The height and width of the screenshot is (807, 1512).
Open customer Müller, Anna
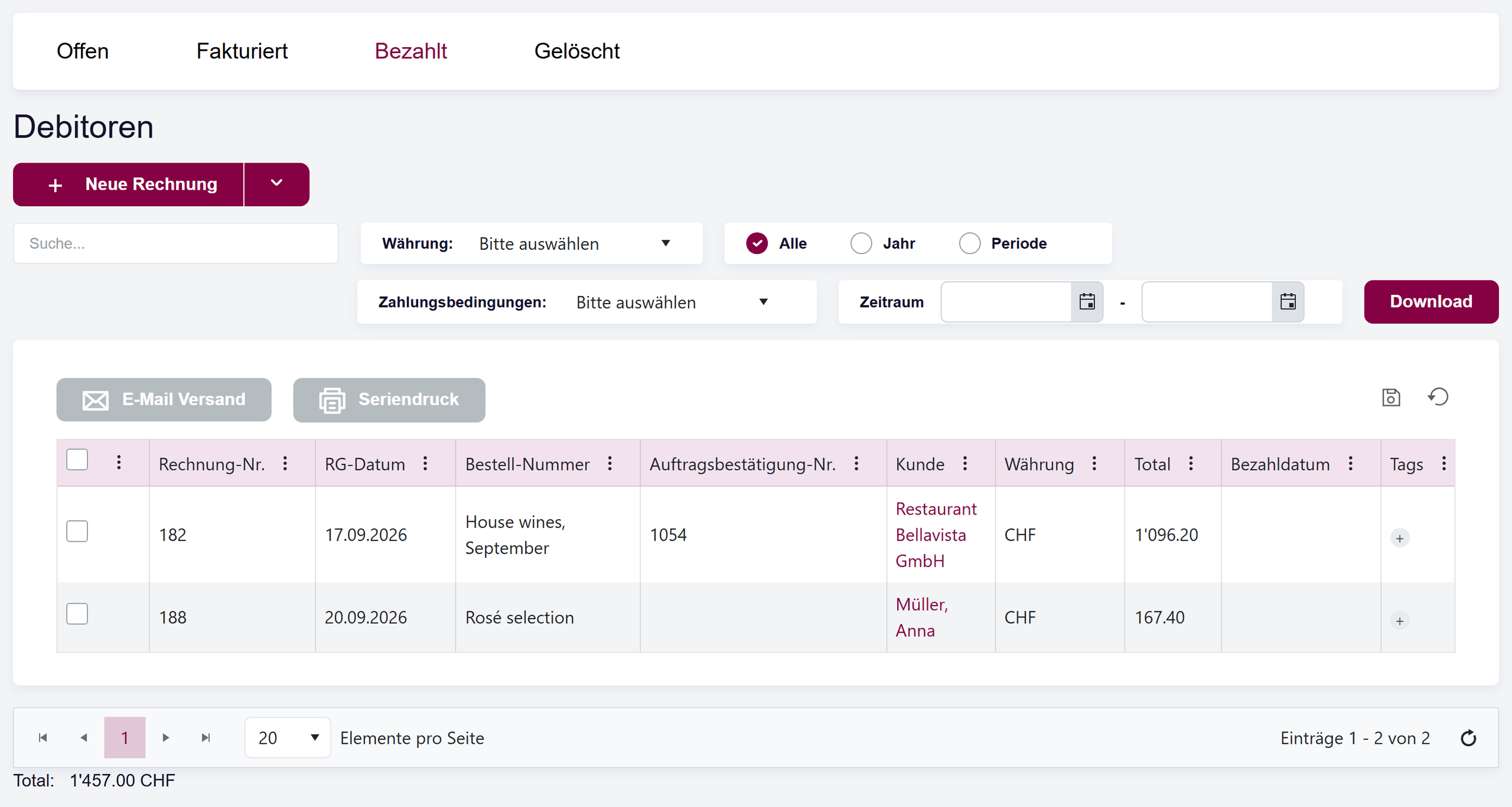[922, 617]
